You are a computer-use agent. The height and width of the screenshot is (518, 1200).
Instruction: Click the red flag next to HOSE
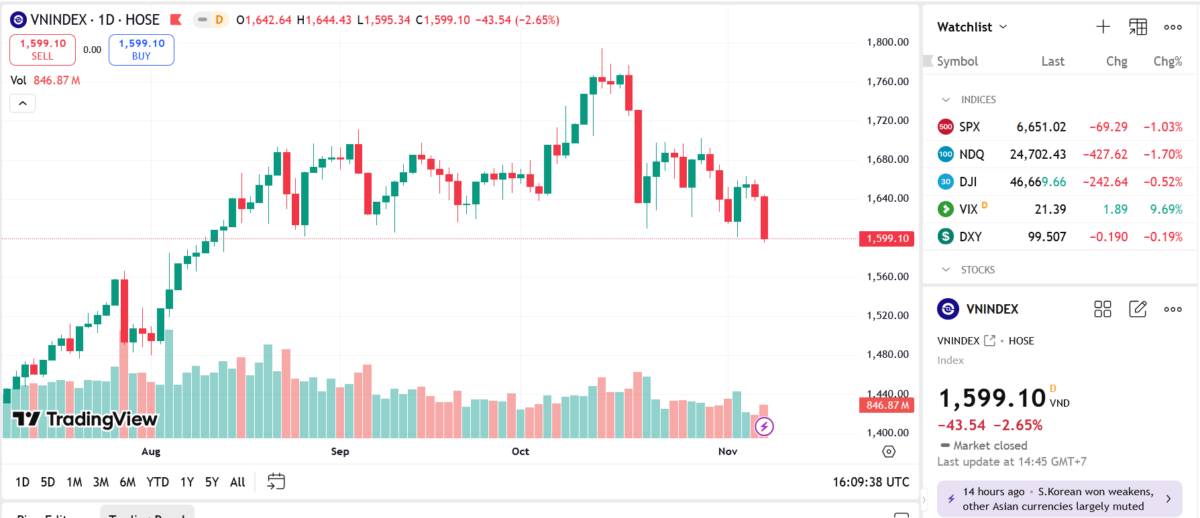176,20
